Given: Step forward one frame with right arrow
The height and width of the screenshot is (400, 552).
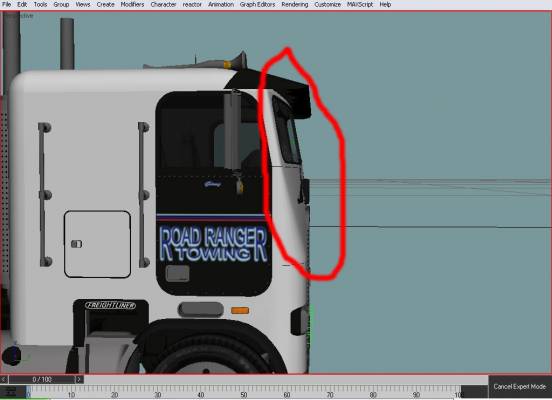Looking at the screenshot, I should pyautogui.click(x=79, y=379).
